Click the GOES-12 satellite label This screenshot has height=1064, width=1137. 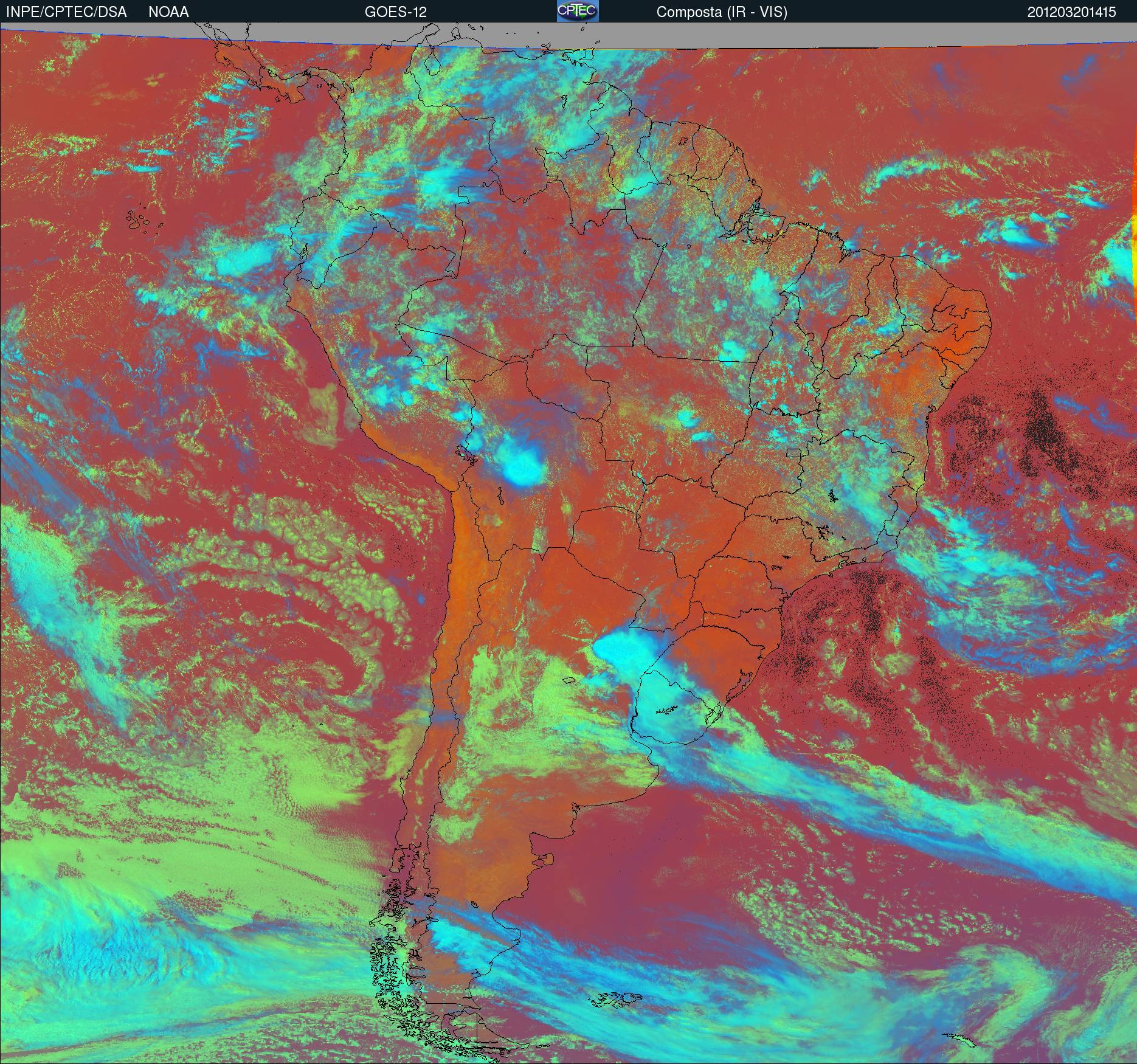pyautogui.click(x=395, y=12)
